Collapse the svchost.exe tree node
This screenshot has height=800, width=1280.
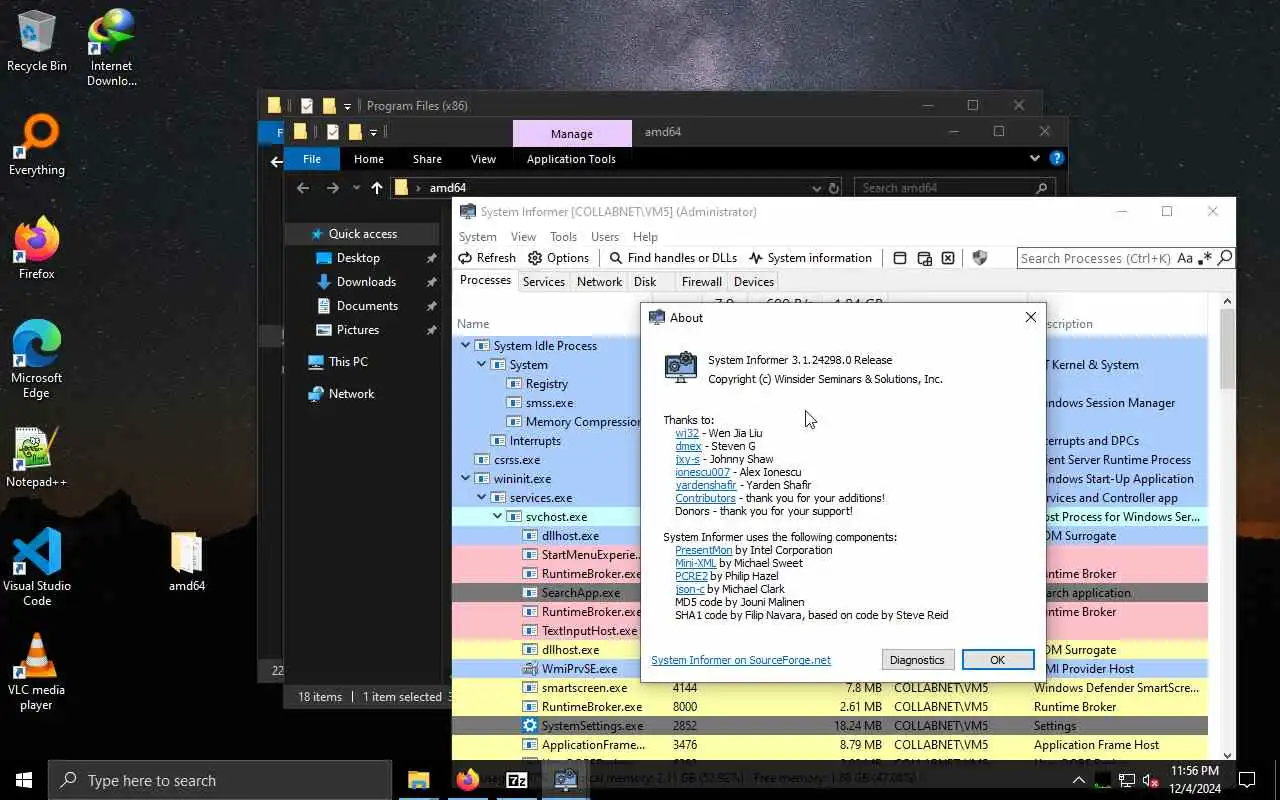tap(497, 516)
